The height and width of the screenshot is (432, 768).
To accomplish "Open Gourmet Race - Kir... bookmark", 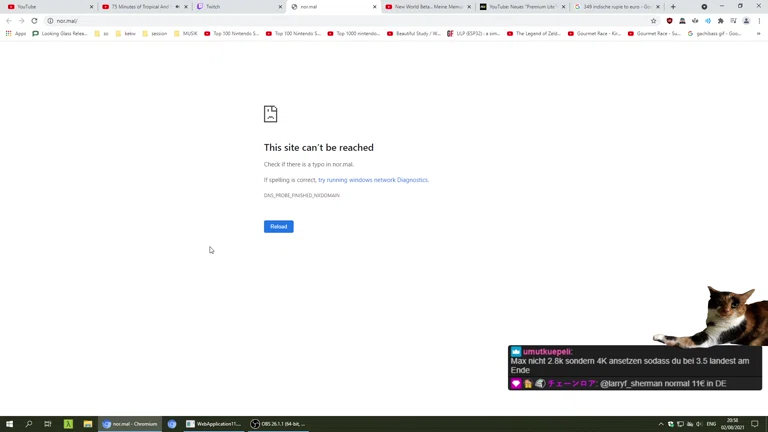I will pos(594,34).
